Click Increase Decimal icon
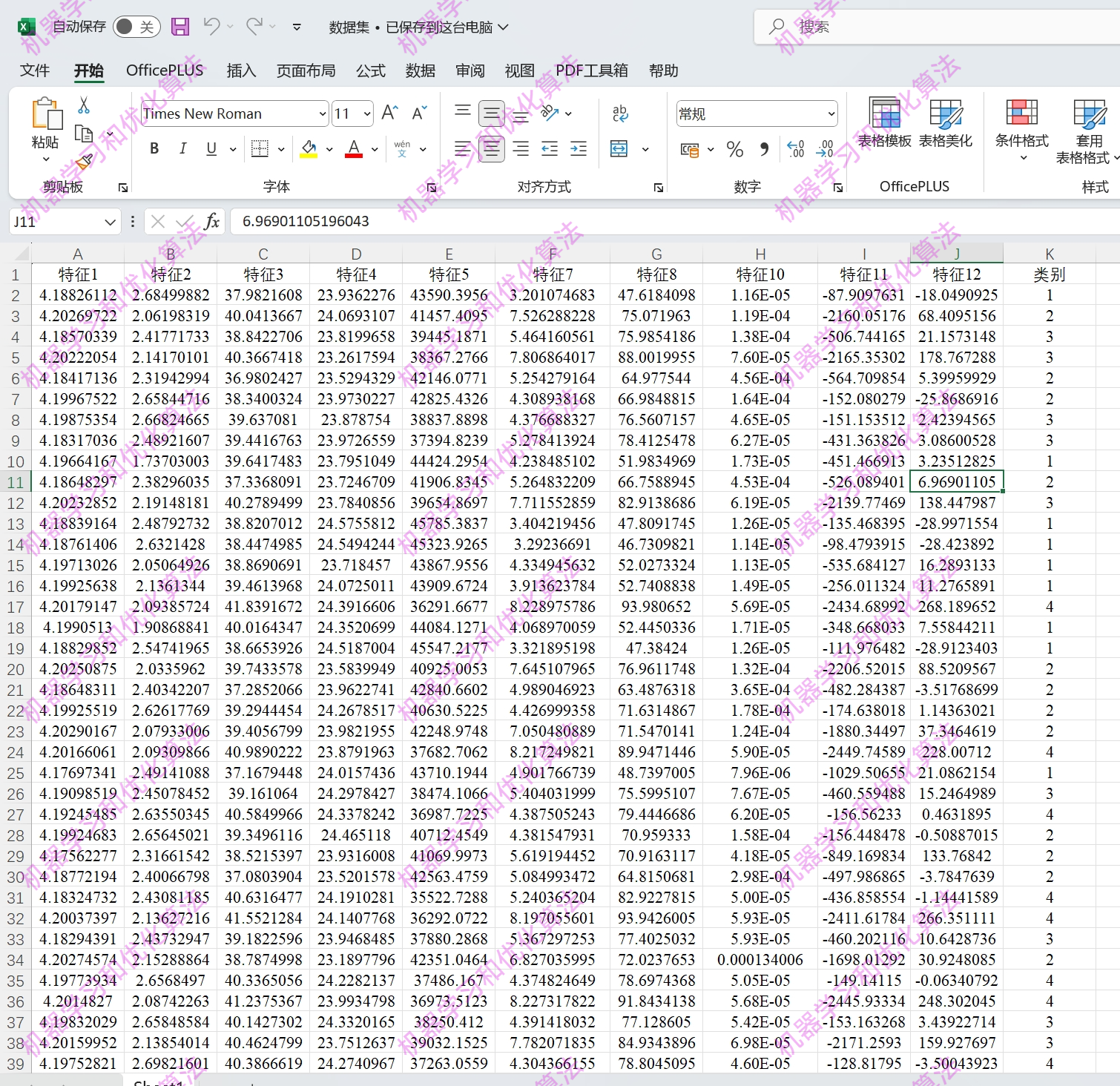Screen dimensions: 1120x1086 795,149
